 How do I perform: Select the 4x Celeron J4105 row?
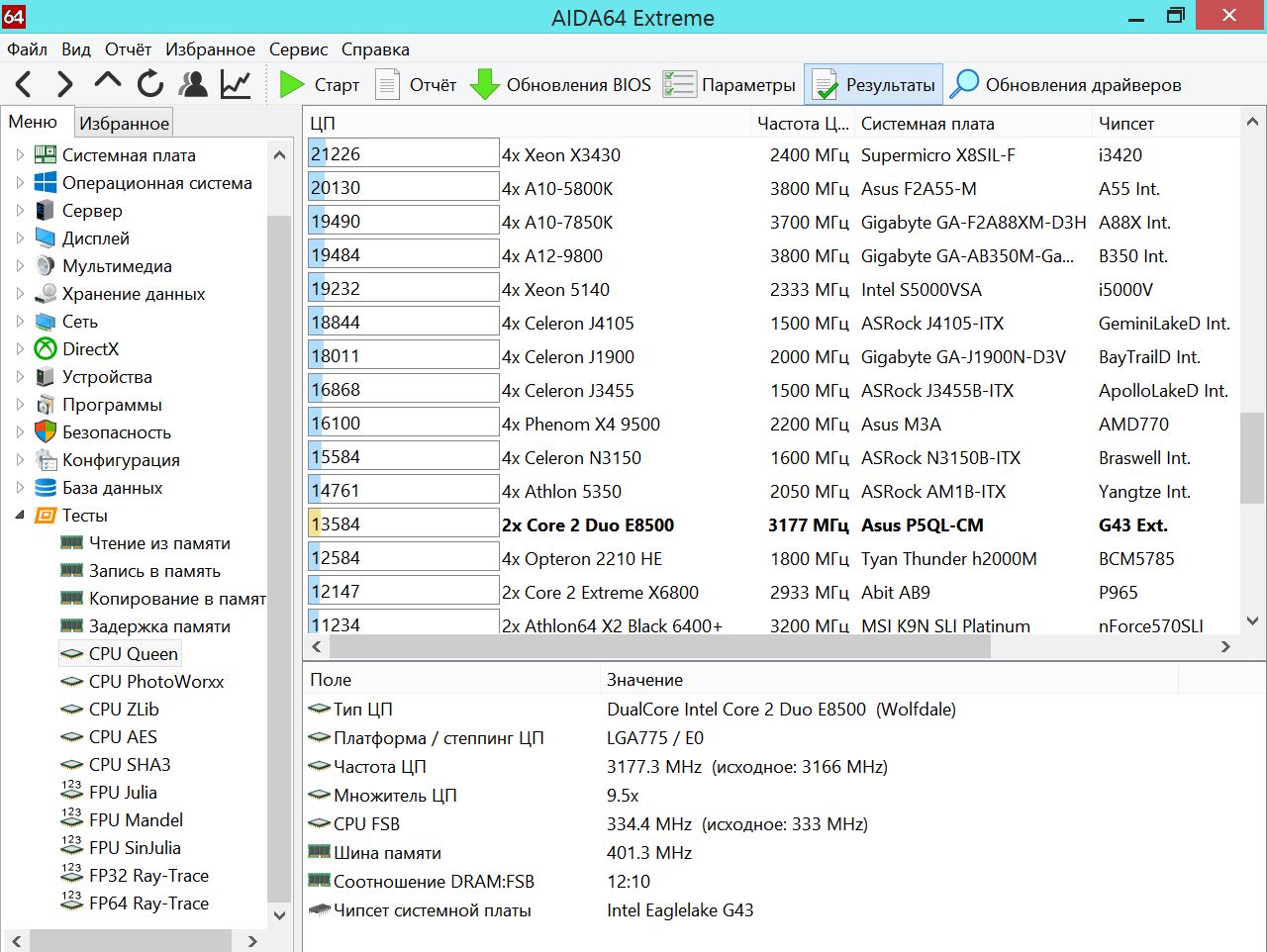772,324
